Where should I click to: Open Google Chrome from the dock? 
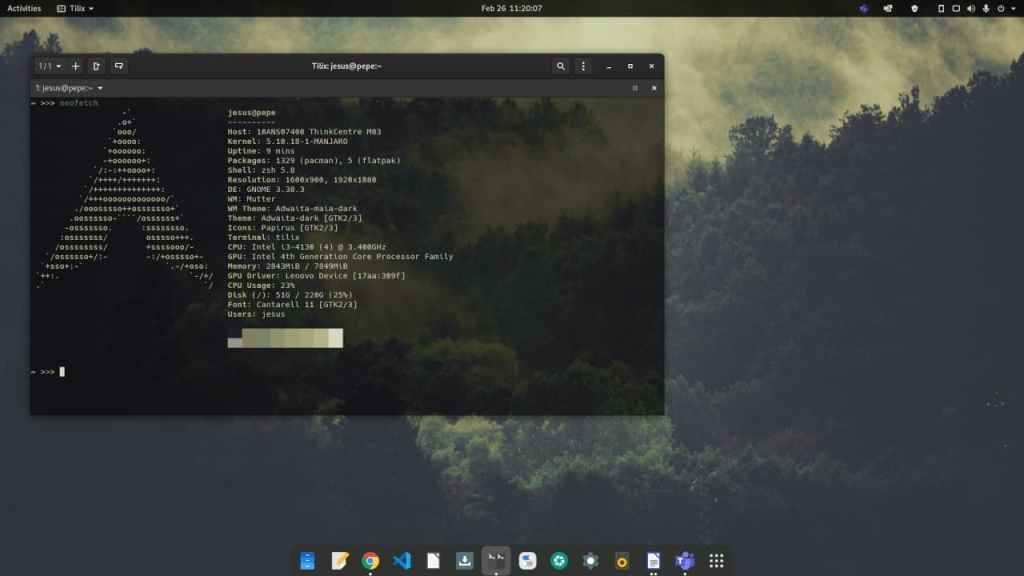point(370,561)
